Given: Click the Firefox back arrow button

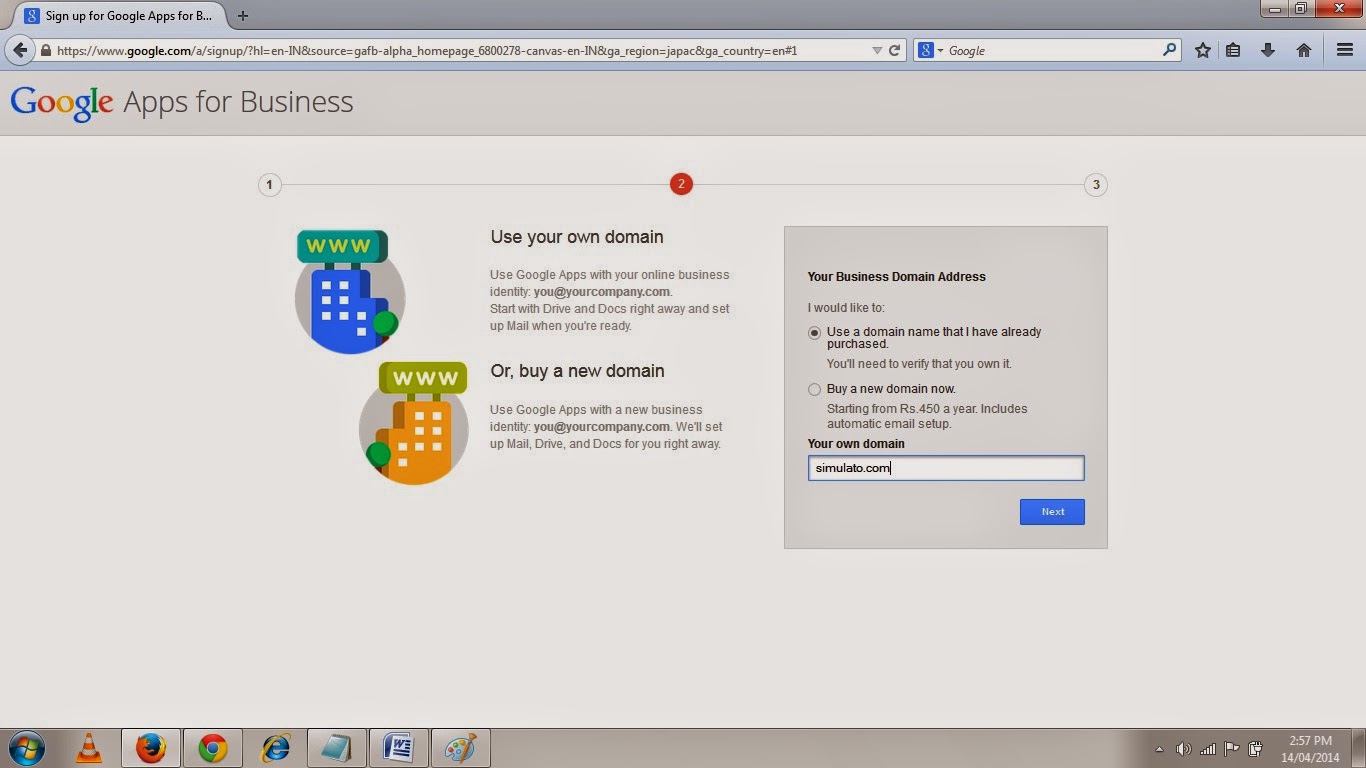Looking at the screenshot, I should tap(20, 50).
